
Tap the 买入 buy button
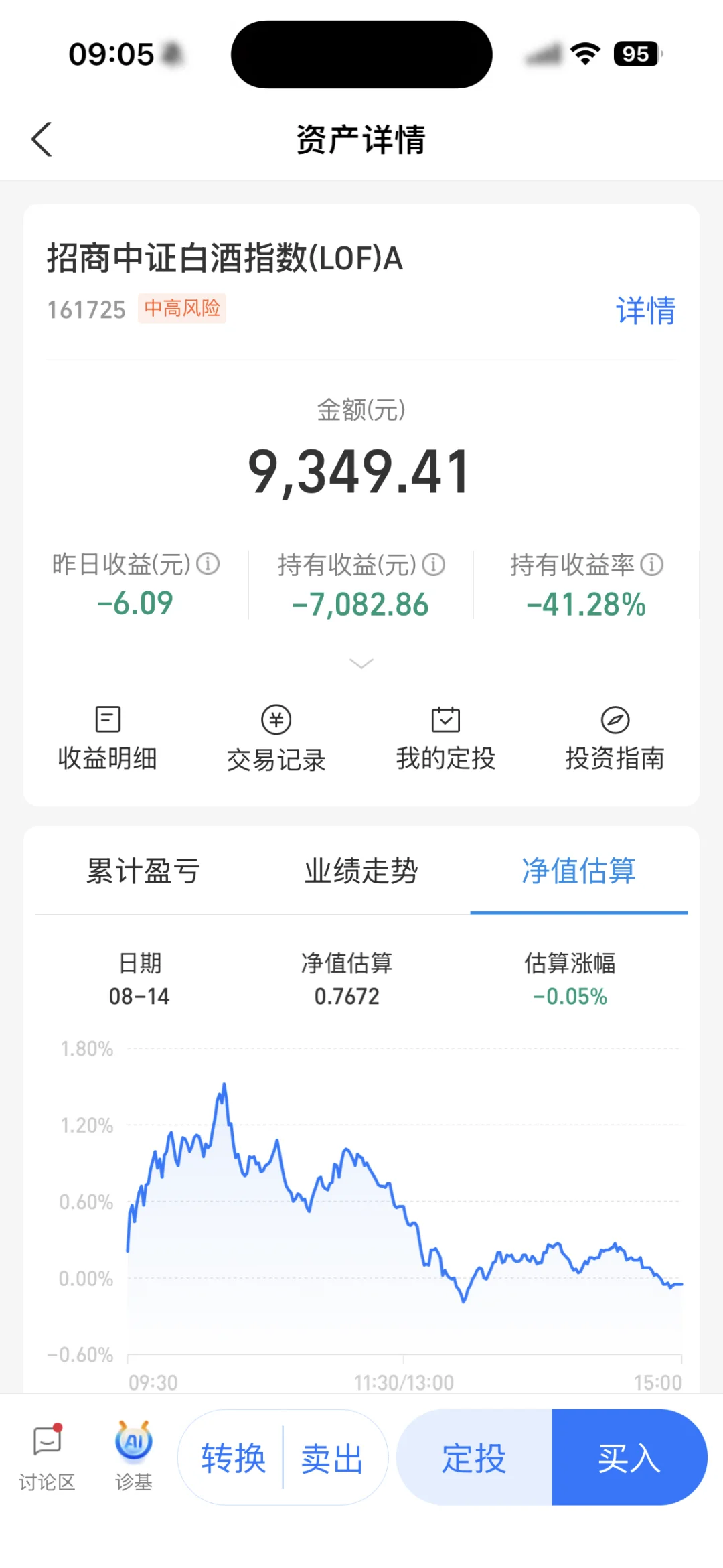click(629, 1457)
